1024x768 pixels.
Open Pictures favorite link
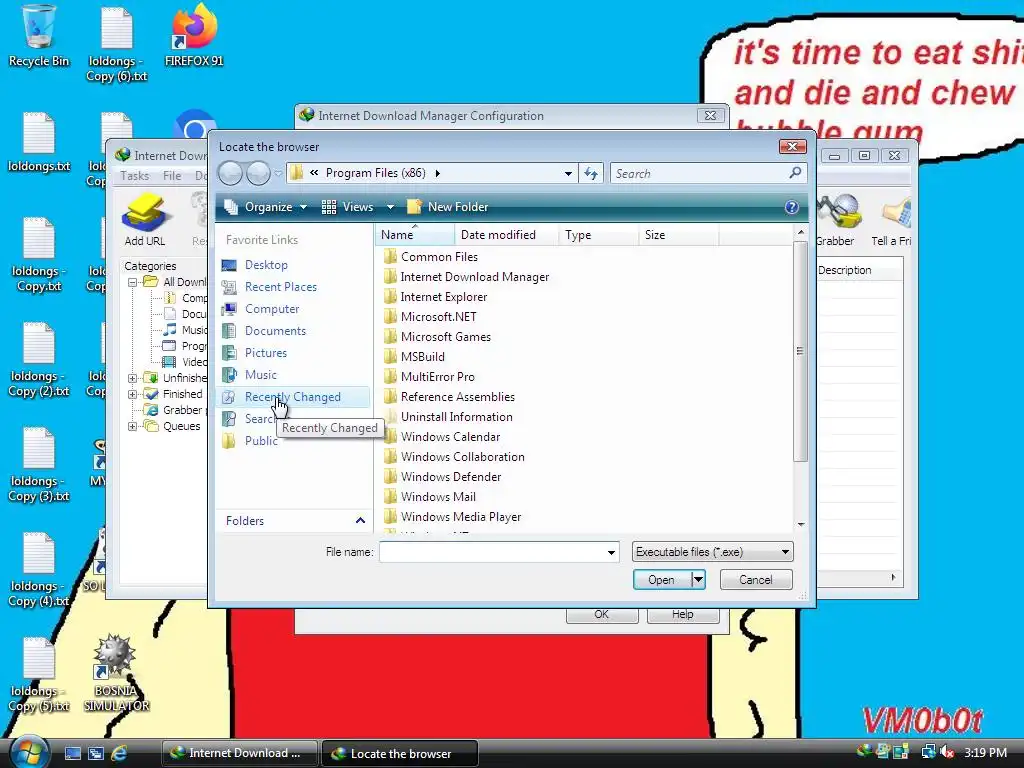coord(266,353)
